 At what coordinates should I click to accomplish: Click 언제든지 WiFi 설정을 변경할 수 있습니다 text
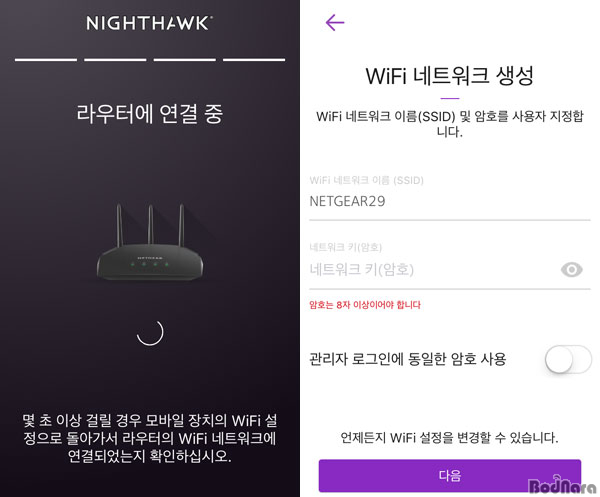point(450,437)
